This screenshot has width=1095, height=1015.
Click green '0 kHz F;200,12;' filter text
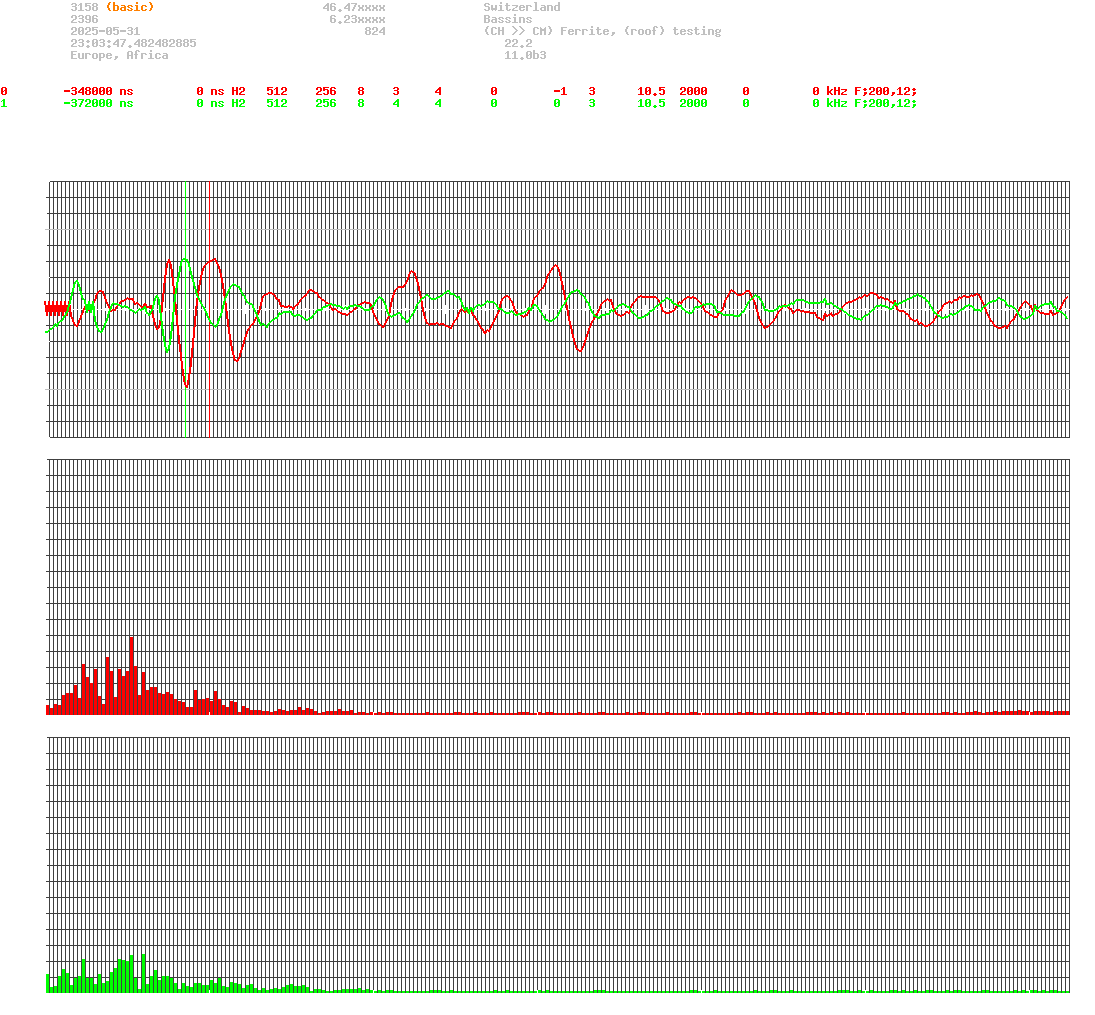point(865,103)
